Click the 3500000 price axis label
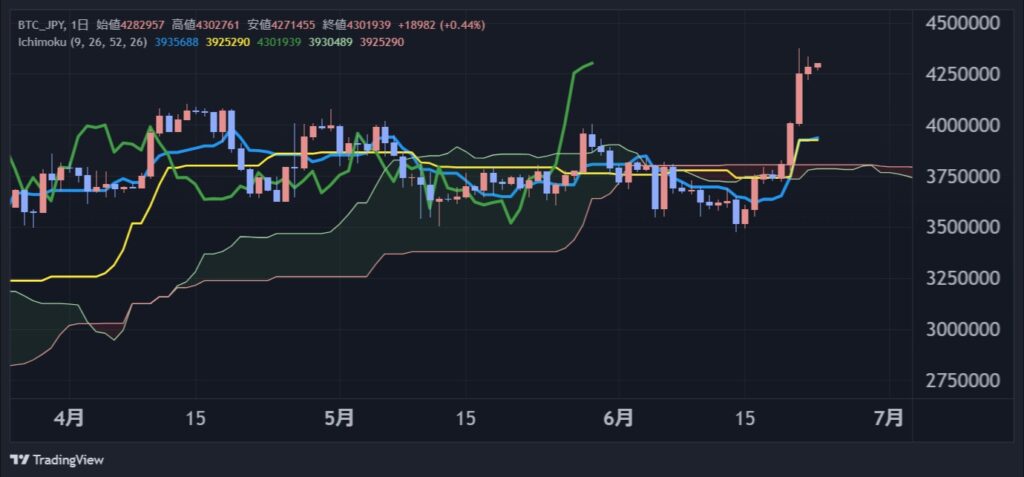This screenshot has height=477, width=1024. [963, 227]
